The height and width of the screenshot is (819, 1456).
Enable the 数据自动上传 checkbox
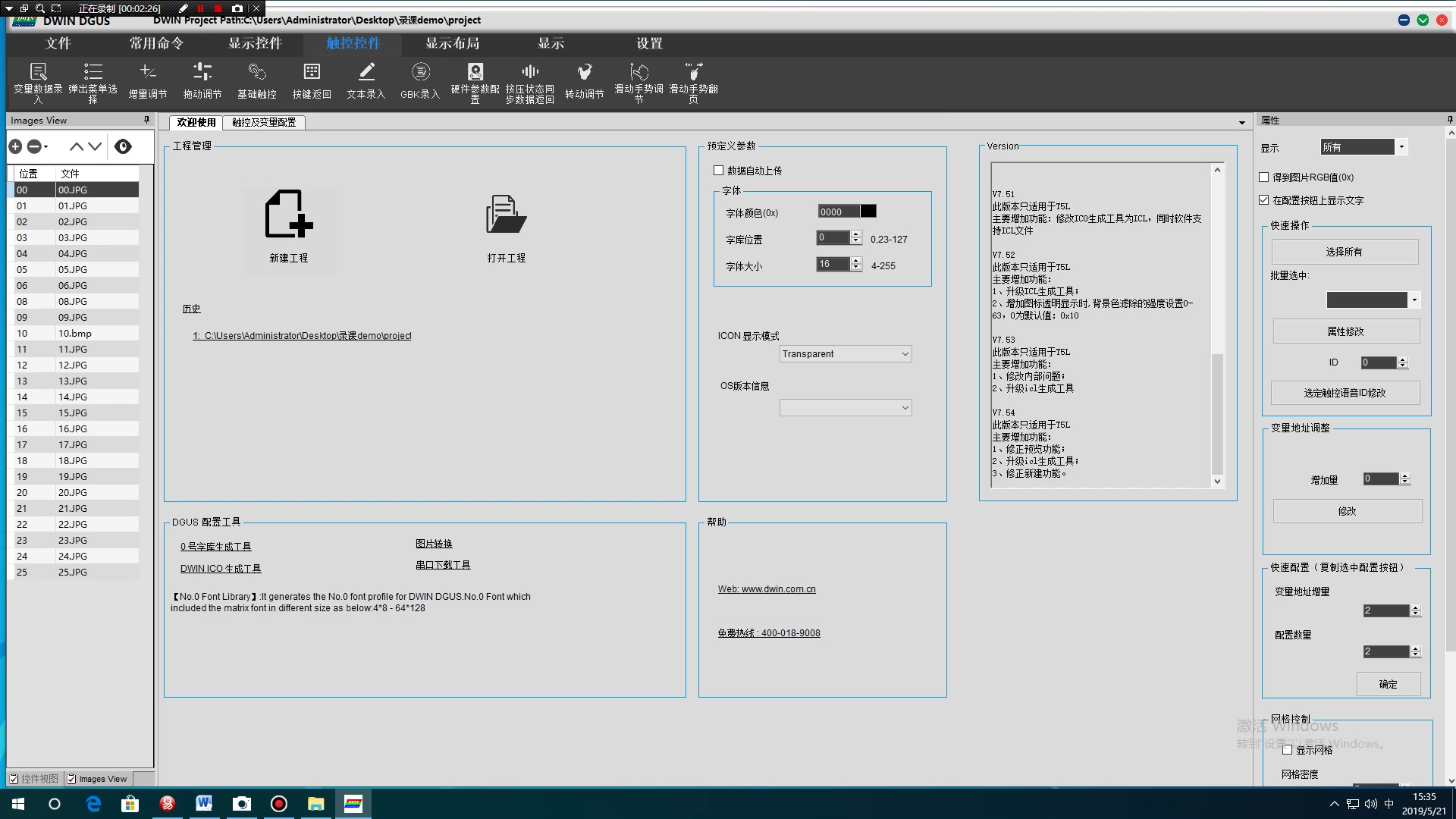click(718, 171)
